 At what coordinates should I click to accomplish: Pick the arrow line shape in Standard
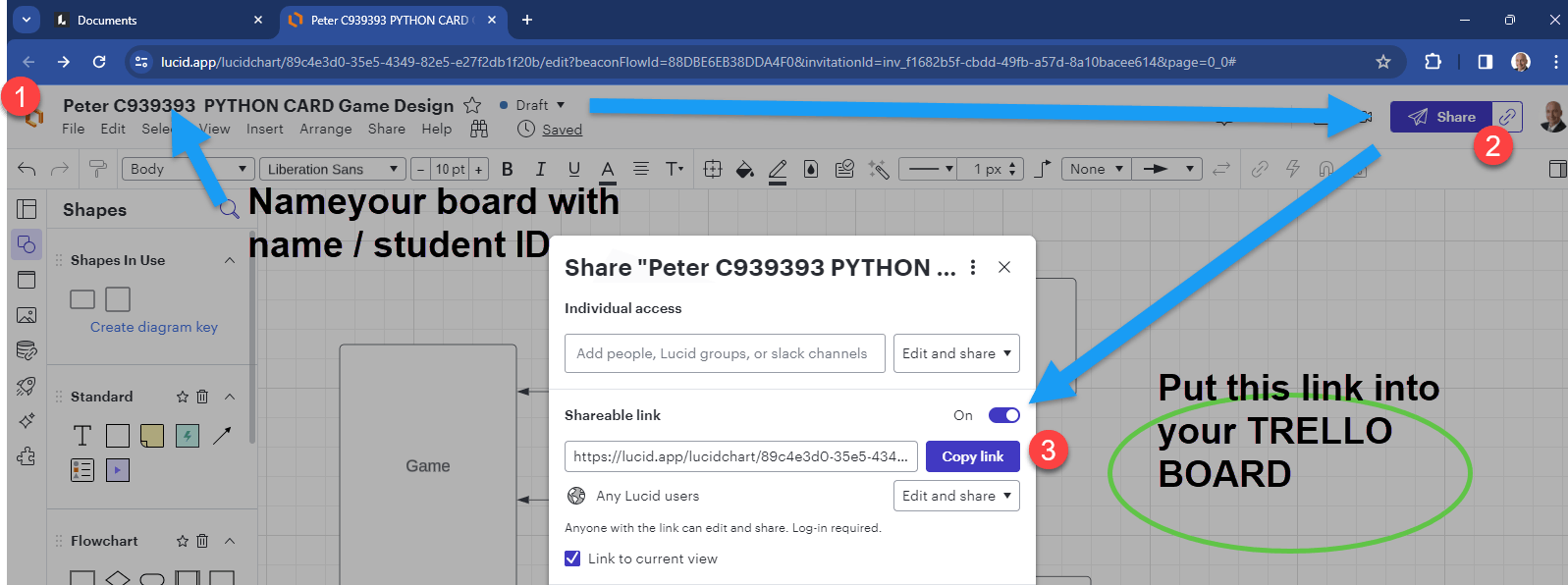pos(223,435)
